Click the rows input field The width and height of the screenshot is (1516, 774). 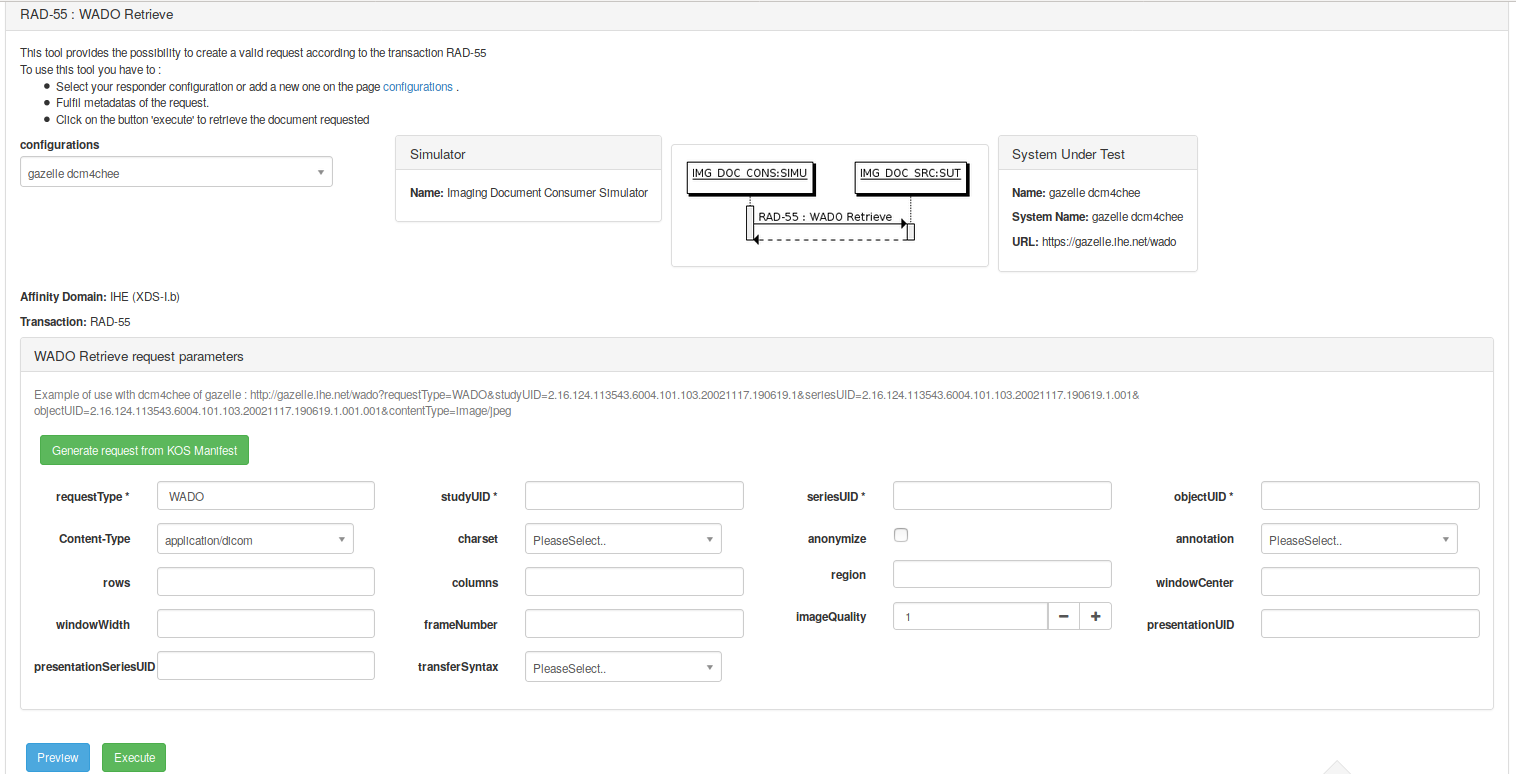point(266,582)
